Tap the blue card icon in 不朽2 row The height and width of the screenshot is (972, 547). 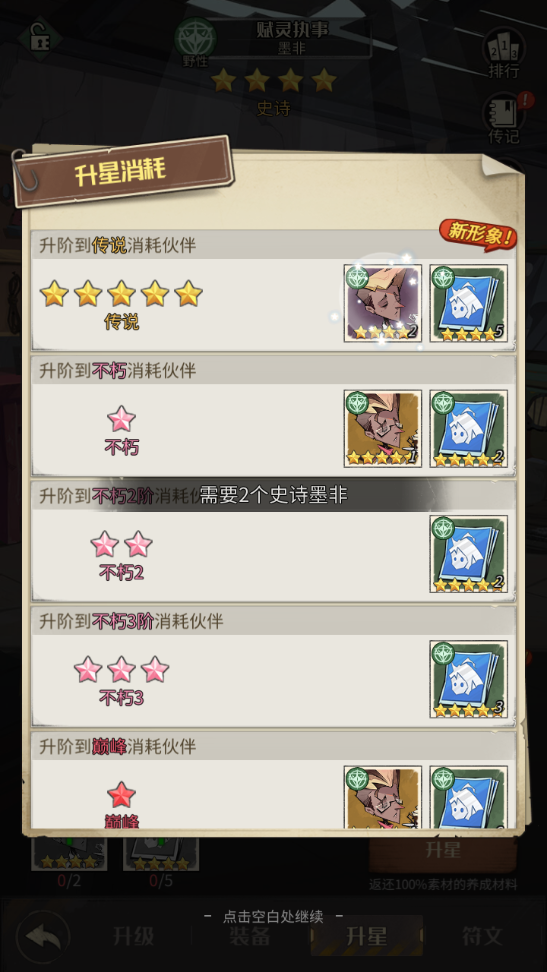coord(468,554)
